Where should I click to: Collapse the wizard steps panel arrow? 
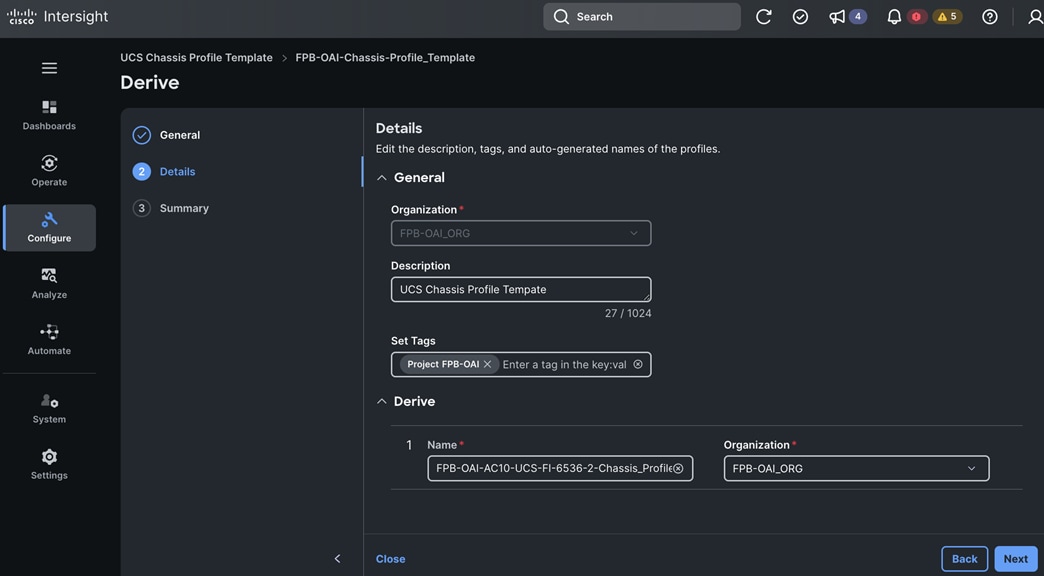point(338,559)
